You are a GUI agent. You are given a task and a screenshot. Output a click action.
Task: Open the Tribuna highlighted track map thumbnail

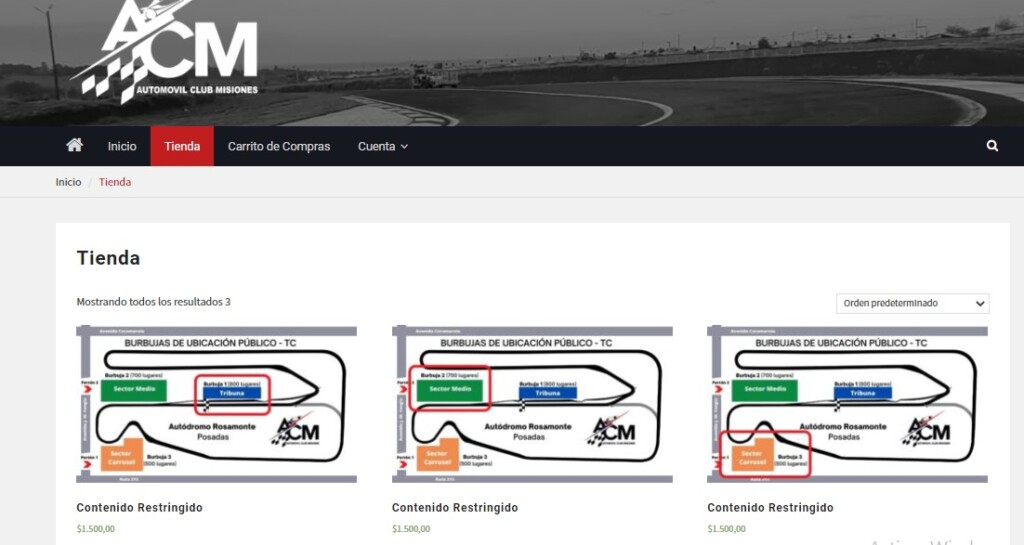coord(216,404)
